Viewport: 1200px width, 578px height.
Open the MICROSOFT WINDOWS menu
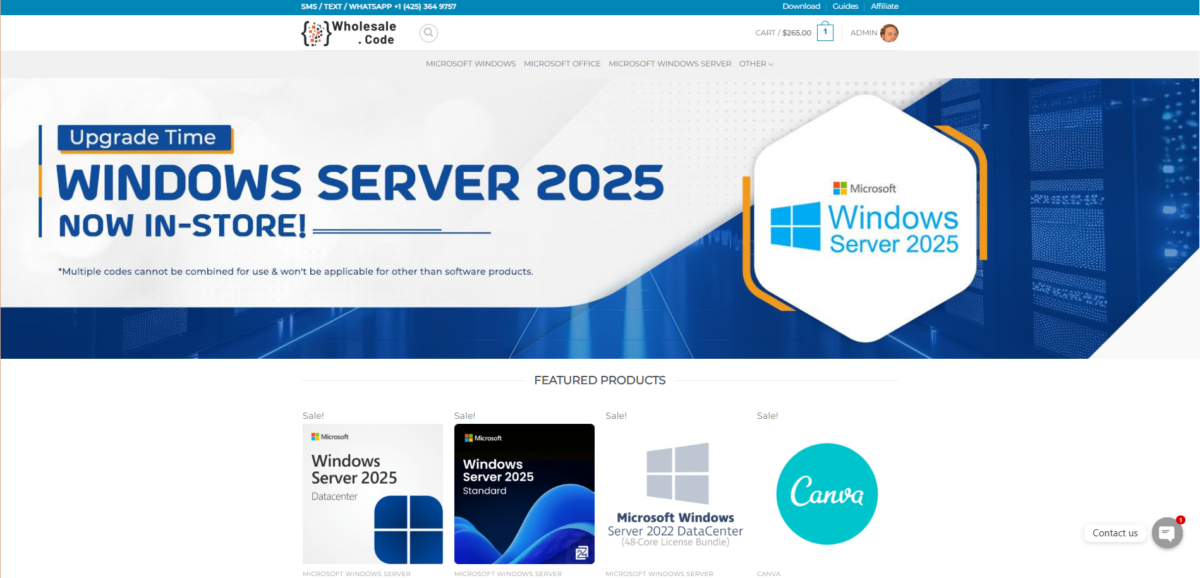[x=471, y=64]
